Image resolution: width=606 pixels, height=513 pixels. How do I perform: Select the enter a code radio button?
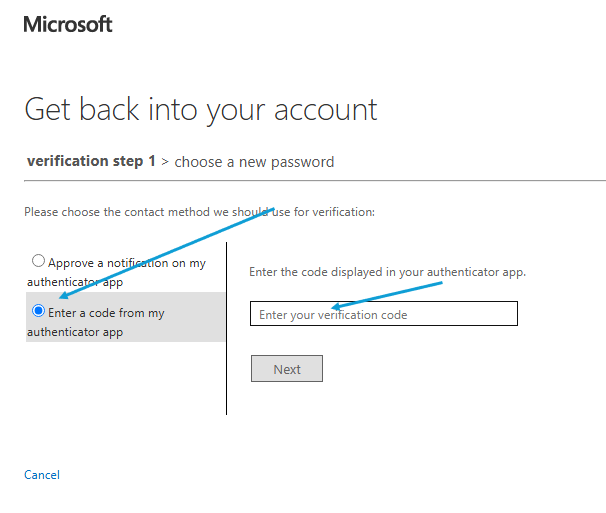[x=39, y=311]
